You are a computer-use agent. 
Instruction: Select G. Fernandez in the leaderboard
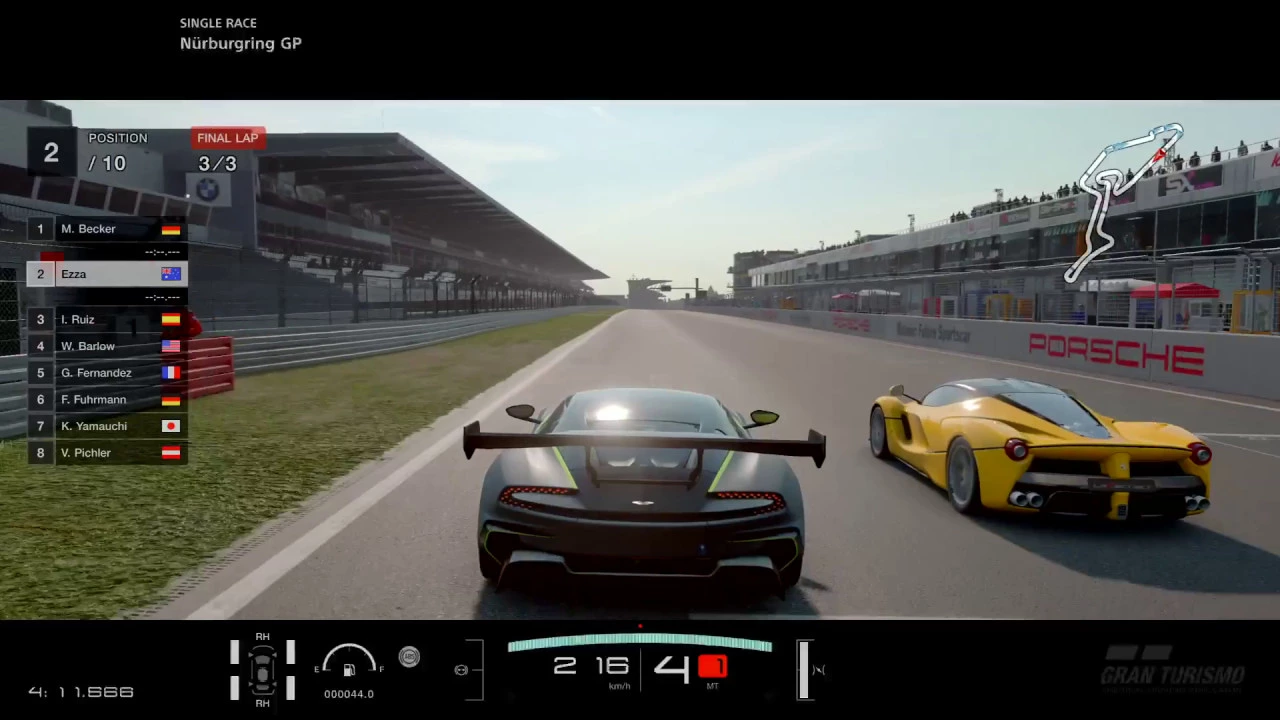tap(107, 373)
